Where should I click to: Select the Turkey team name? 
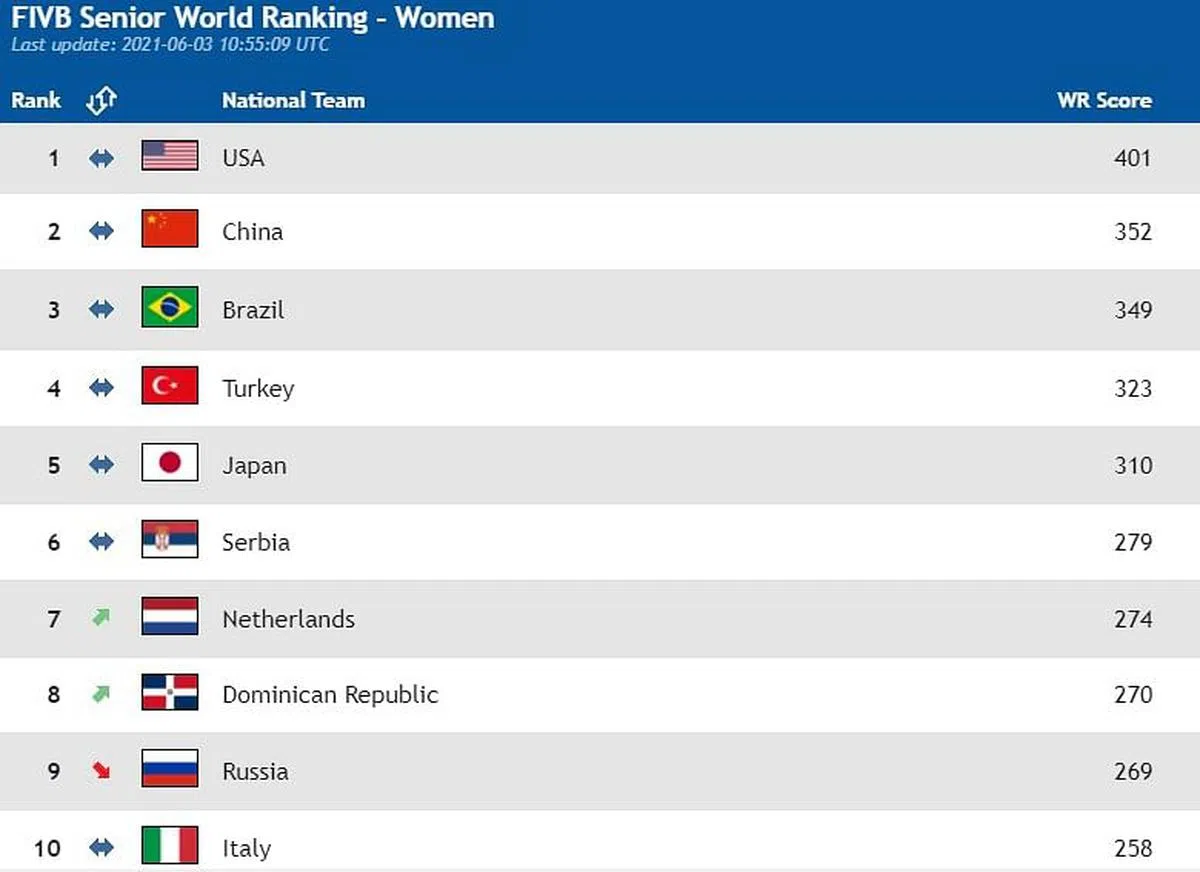coord(258,388)
